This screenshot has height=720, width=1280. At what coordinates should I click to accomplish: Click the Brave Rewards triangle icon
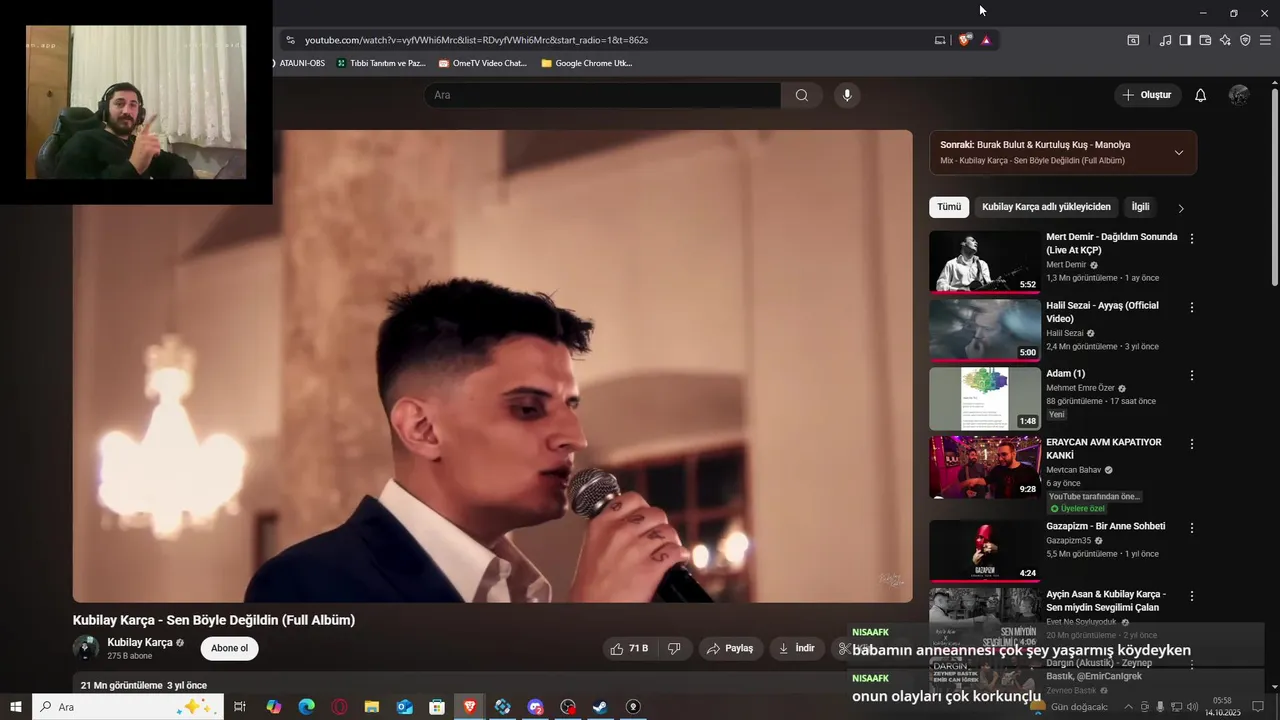986,40
